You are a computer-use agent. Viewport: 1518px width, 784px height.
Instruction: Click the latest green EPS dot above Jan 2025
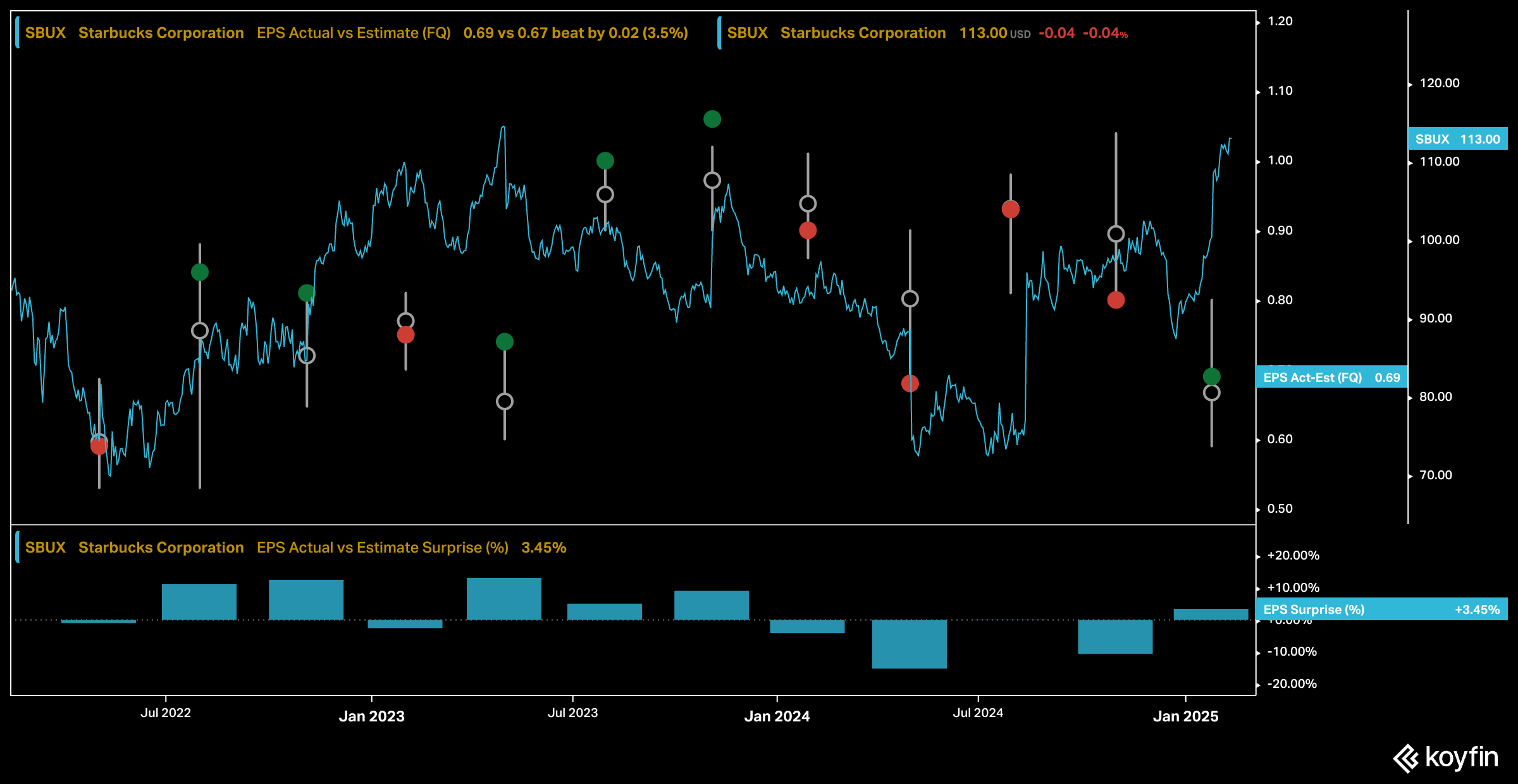click(x=1211, y=376)
